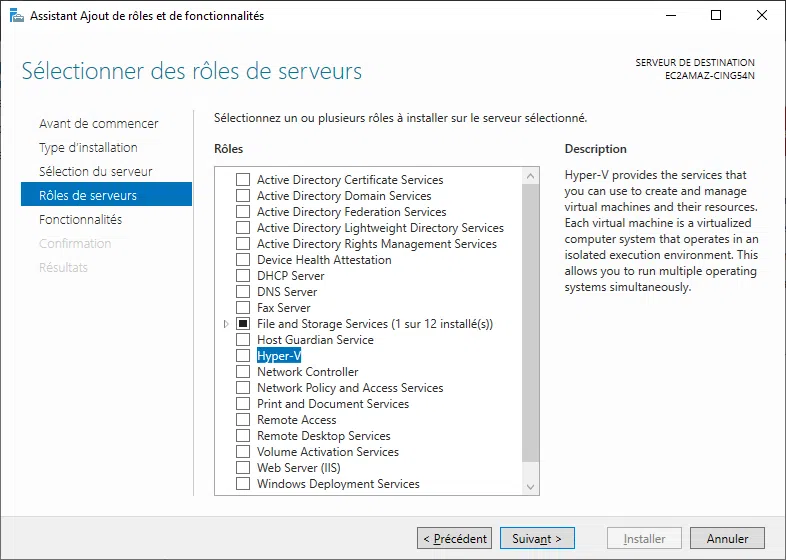Check the DNS Server role
The image size is (786, 560).
click(x=243, y=292)
